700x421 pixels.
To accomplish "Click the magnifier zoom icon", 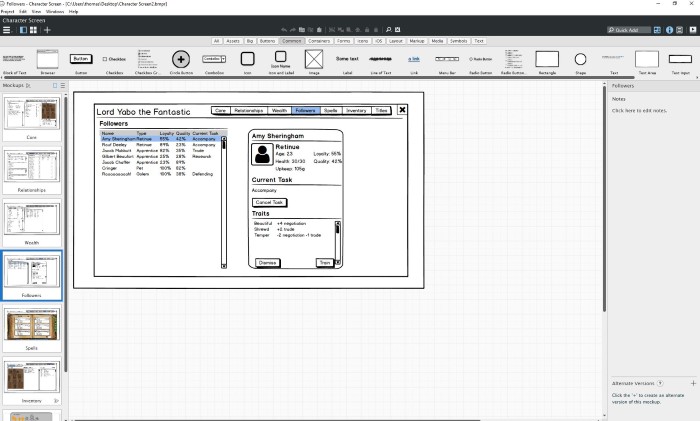I will [x=388, y=30].
